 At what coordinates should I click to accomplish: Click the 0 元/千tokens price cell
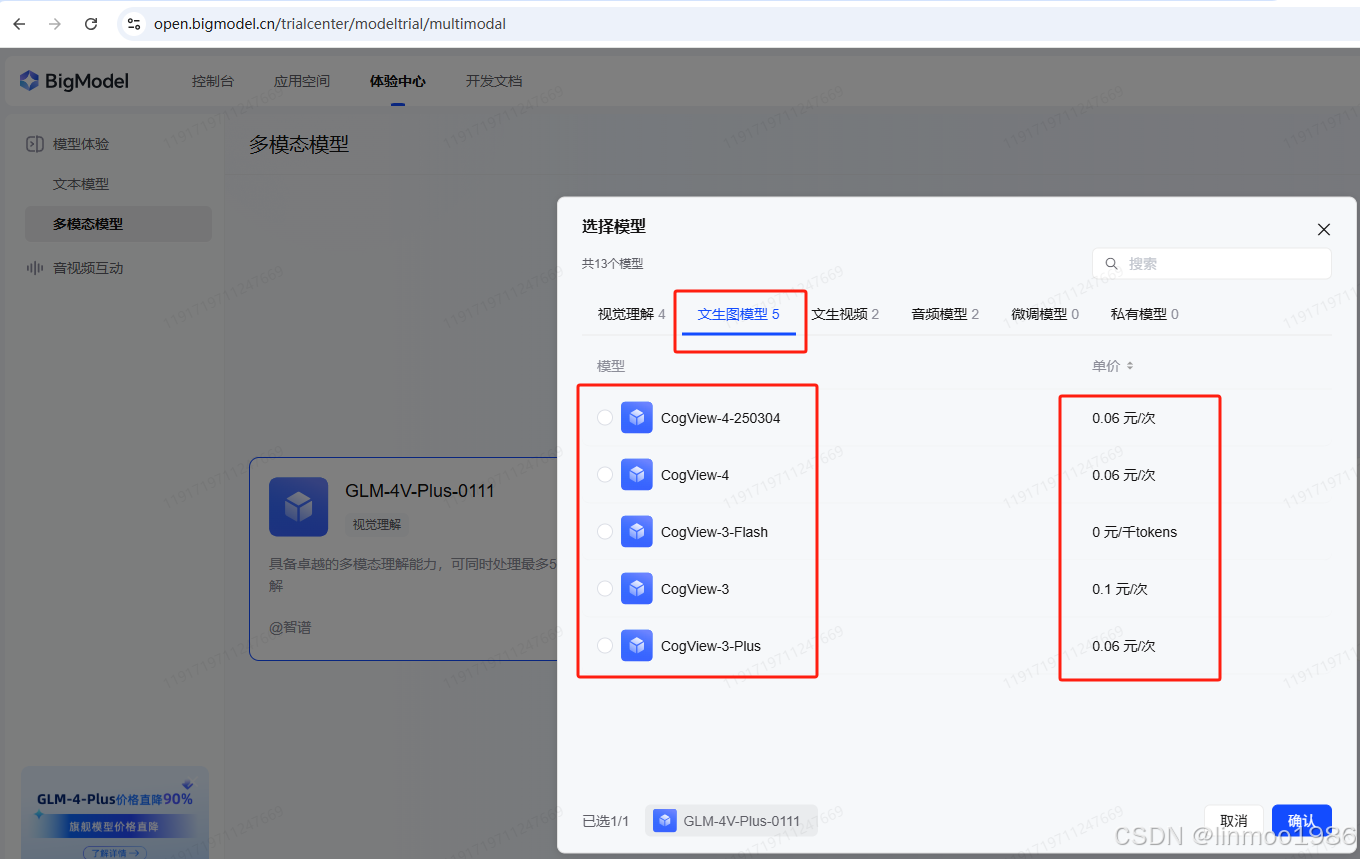click(x=1135, y=532)
